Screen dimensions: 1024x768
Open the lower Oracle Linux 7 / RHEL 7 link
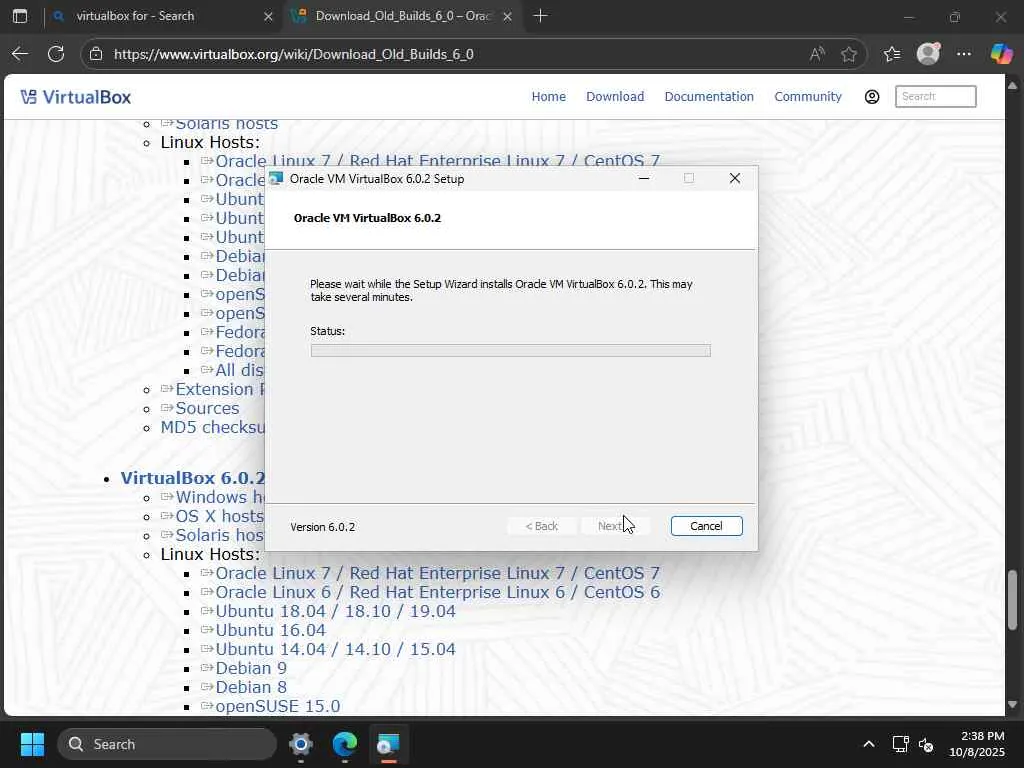click(438, 573)
